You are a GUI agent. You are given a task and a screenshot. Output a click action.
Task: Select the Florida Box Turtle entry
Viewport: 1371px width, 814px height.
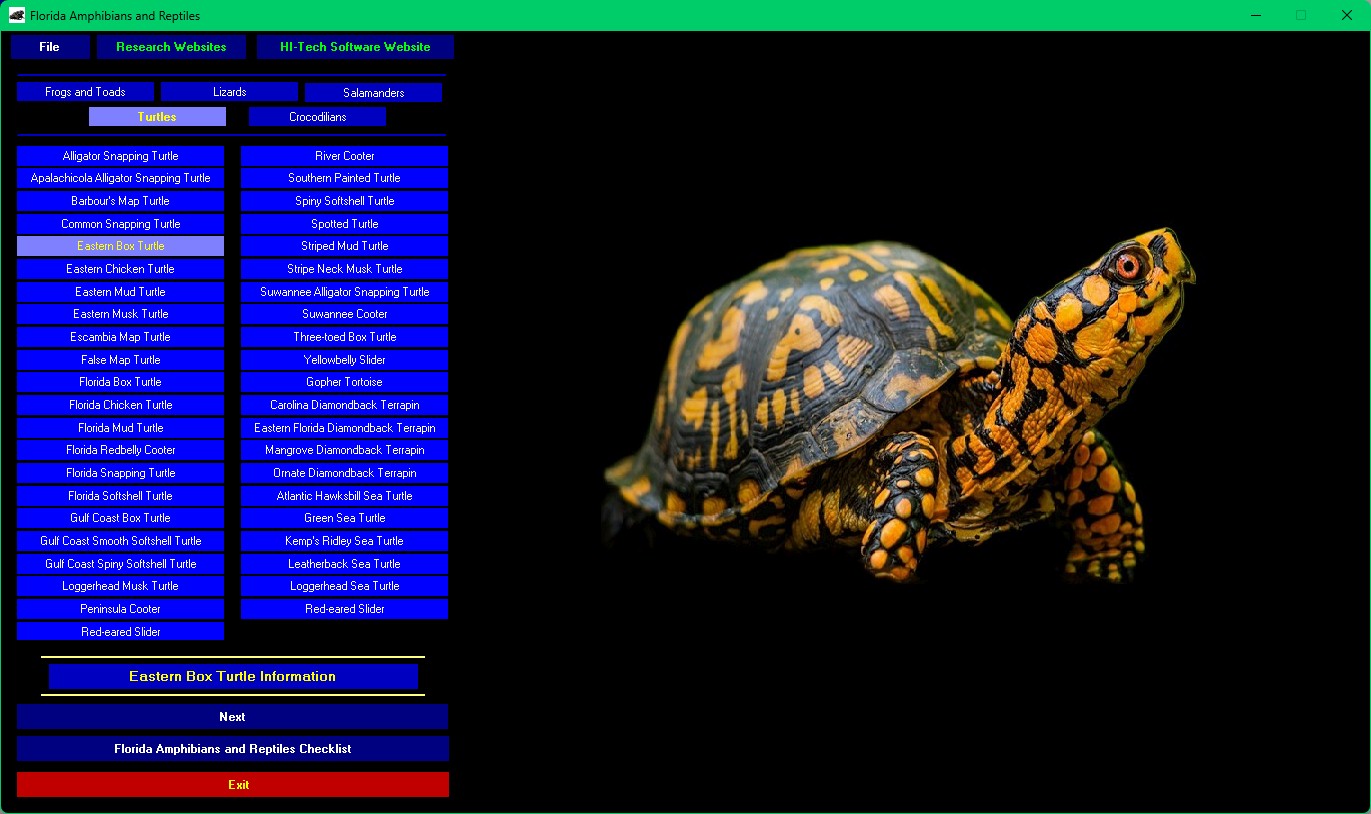[x=120, y=382]
